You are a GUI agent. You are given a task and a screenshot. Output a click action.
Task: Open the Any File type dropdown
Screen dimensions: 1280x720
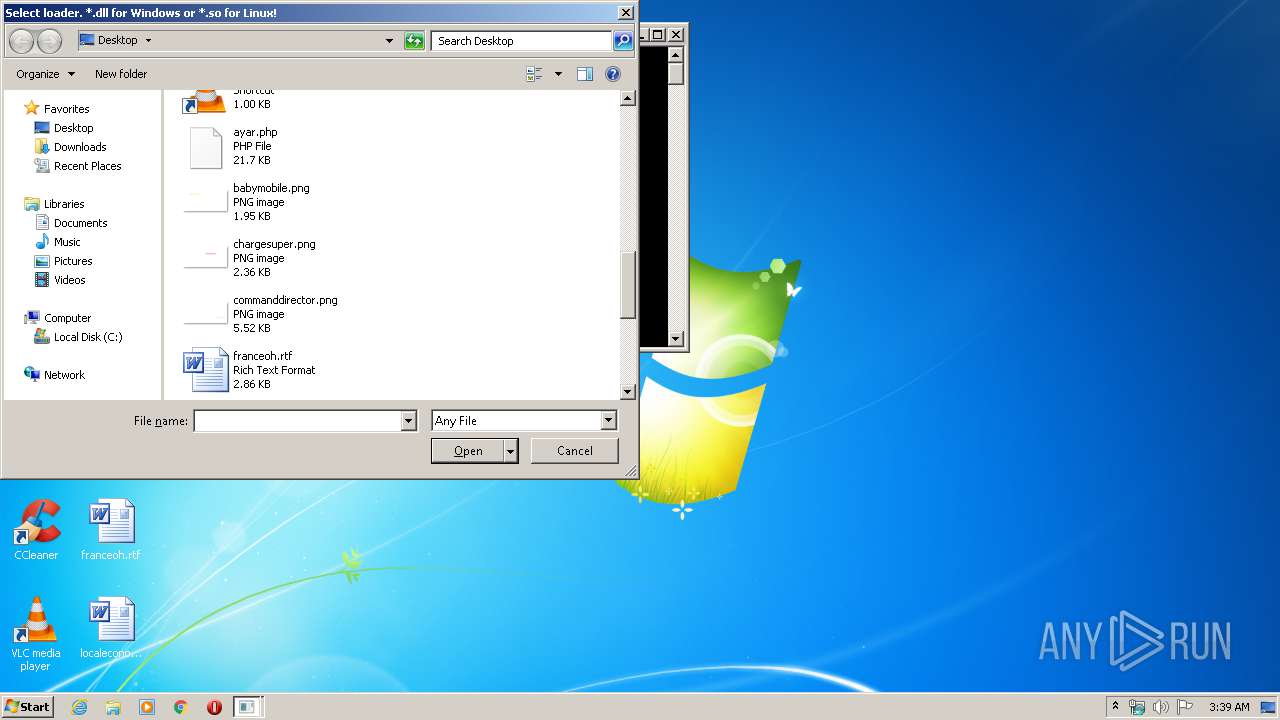pos(608,421)
